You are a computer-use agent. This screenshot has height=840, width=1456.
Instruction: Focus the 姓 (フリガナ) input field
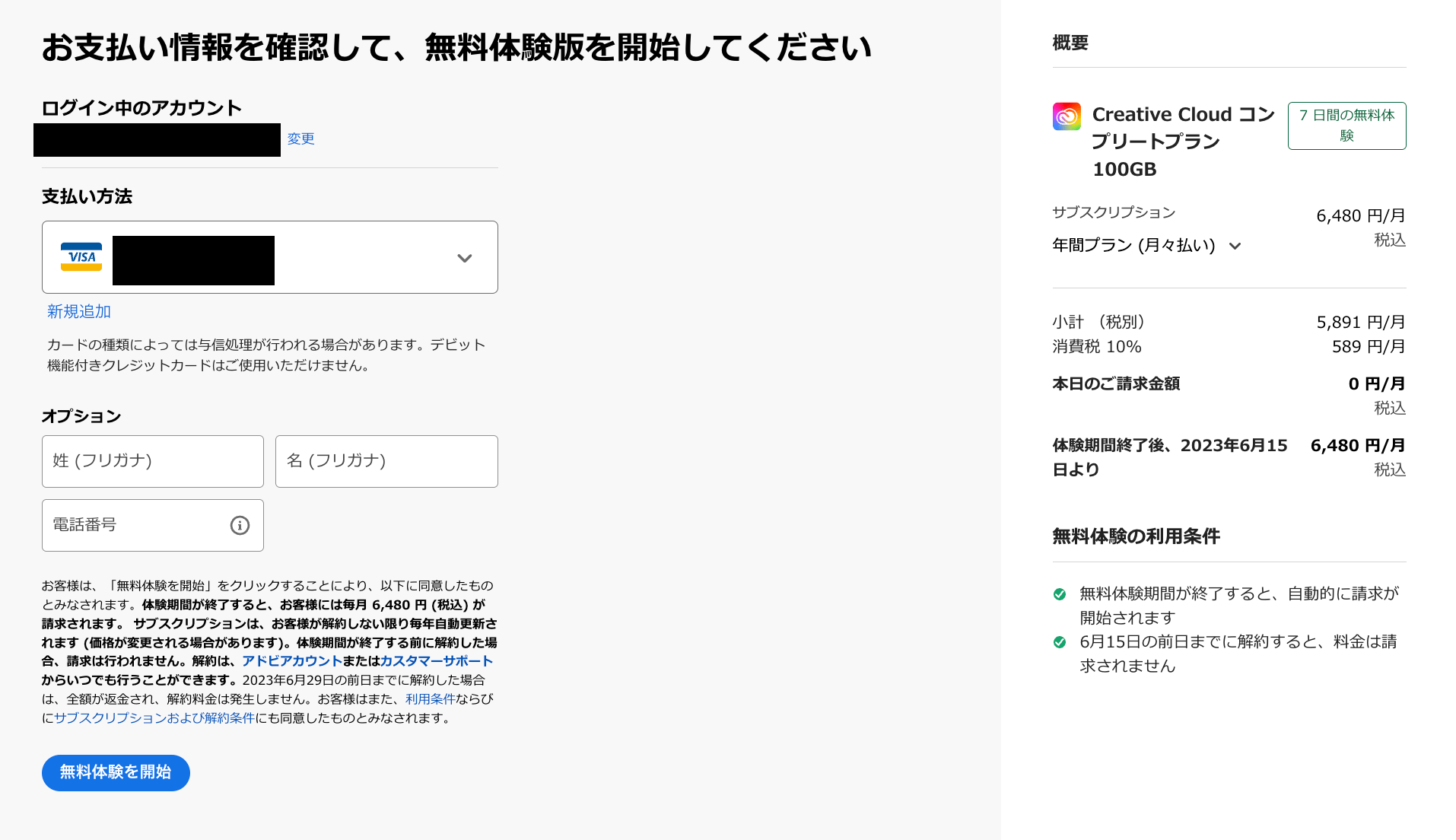pos(152,461)
